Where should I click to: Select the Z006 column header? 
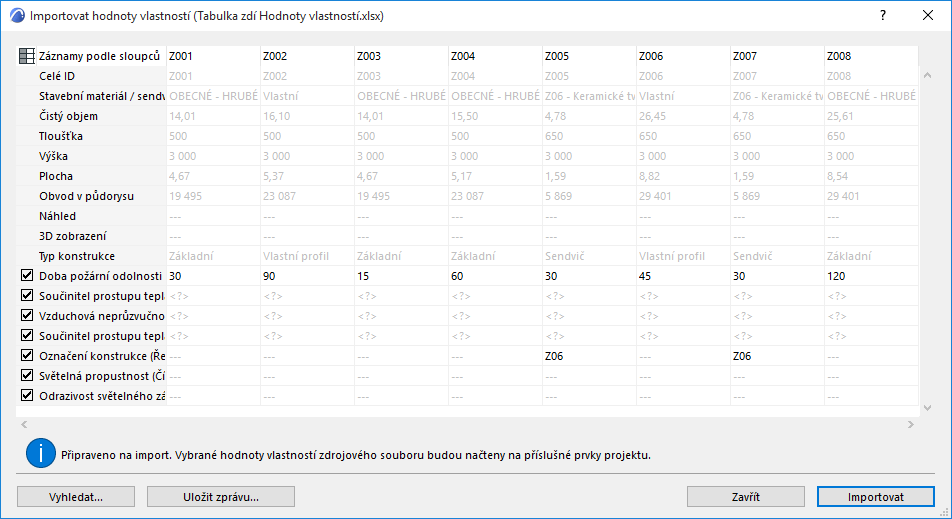[684, 56]
